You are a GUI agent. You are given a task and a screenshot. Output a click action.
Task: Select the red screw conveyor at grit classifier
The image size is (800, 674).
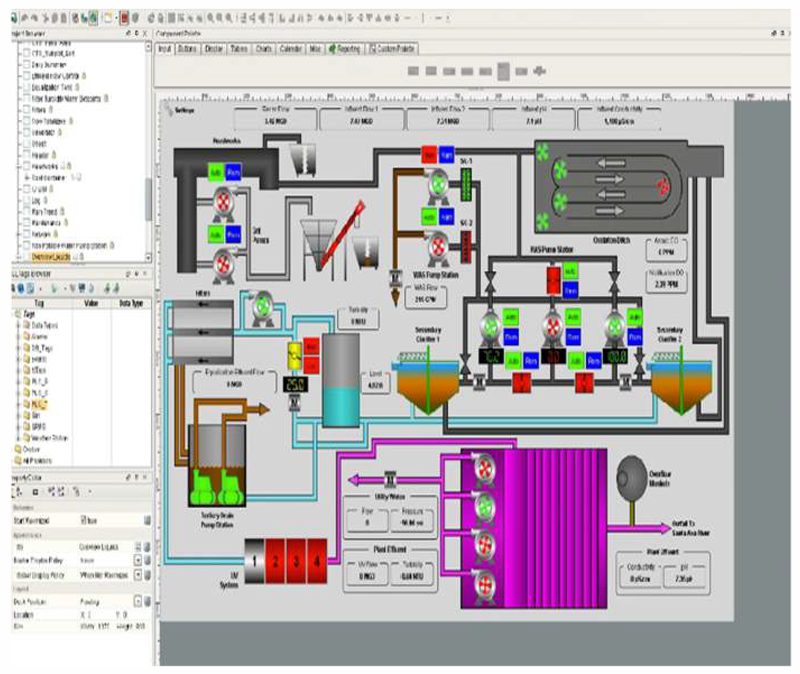[x=344, y=234]
